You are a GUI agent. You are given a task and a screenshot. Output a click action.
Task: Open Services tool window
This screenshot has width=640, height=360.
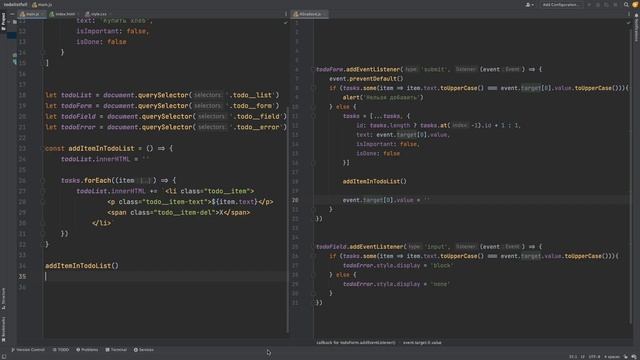point(144,350)
